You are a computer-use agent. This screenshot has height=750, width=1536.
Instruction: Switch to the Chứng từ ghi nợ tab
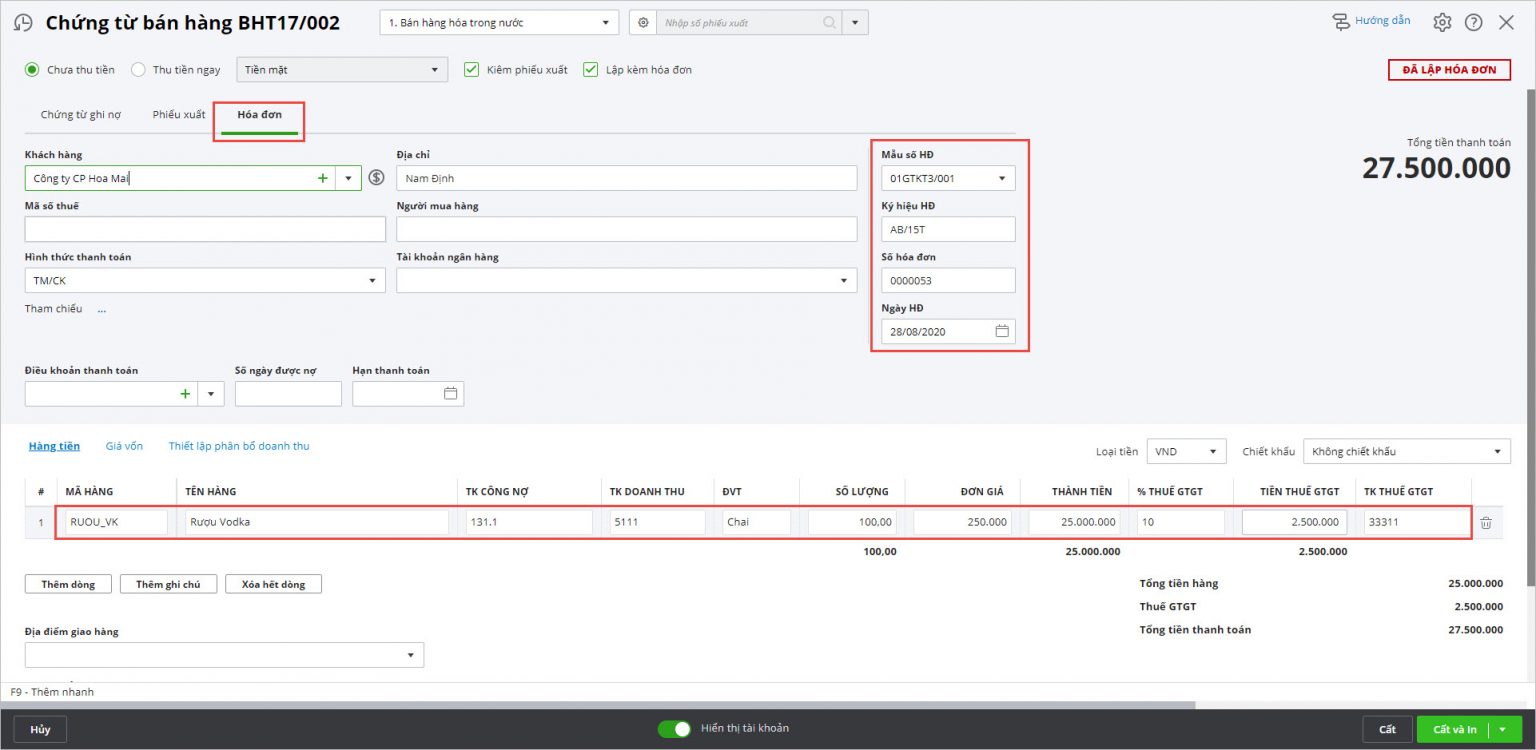[81, 115]
